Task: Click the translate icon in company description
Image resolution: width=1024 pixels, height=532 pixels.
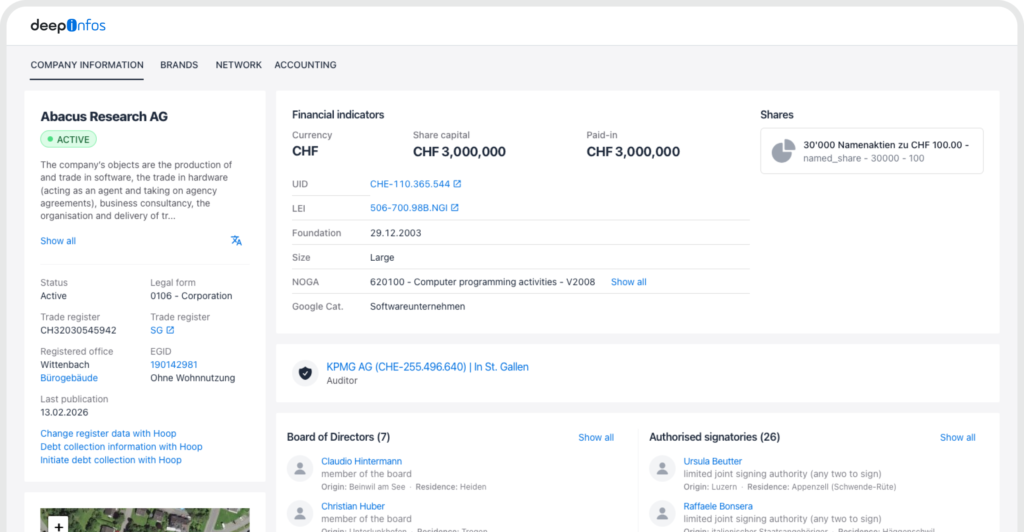Action: [x=236, y=241]
